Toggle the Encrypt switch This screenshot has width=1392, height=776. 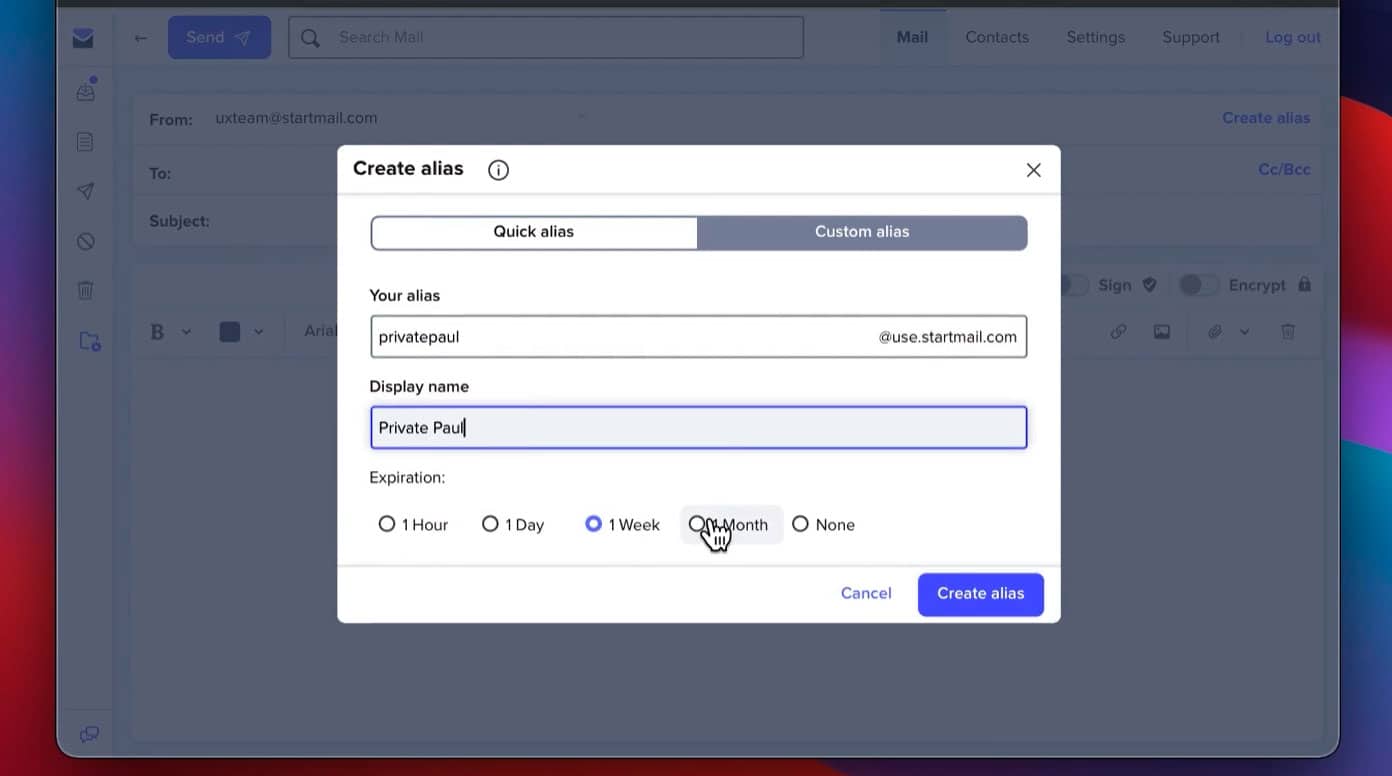click(1197, 285)
